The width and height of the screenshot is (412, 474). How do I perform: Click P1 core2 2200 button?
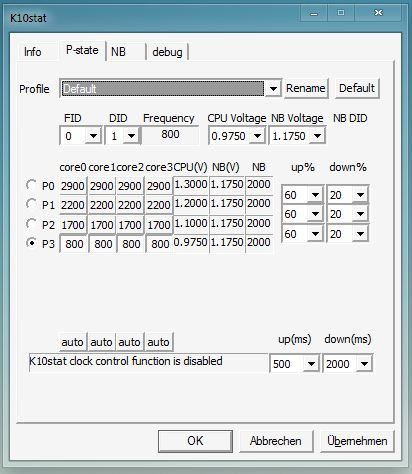click(130, 205)
